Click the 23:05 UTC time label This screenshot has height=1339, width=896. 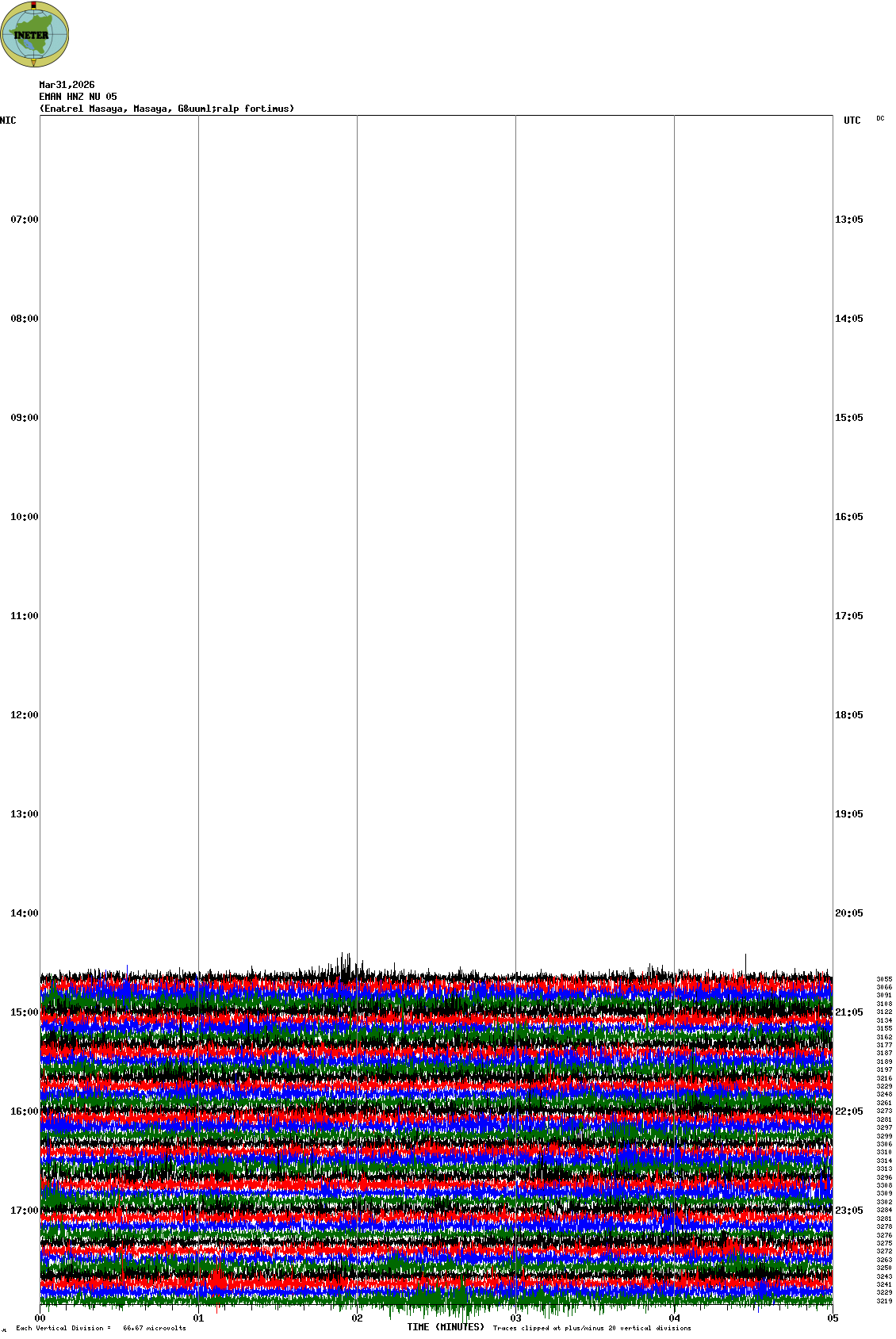coord(848,1211)
